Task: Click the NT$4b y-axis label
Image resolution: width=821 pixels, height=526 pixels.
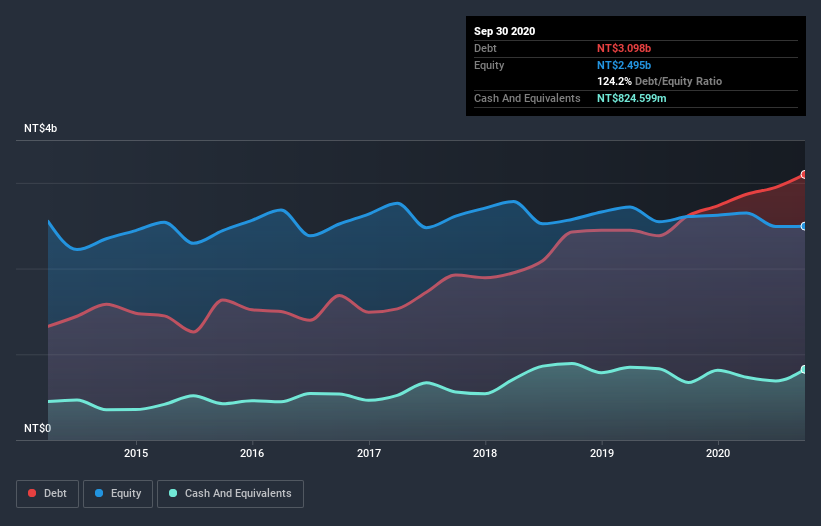Action: pyautogui.click(x=40, y=128)
